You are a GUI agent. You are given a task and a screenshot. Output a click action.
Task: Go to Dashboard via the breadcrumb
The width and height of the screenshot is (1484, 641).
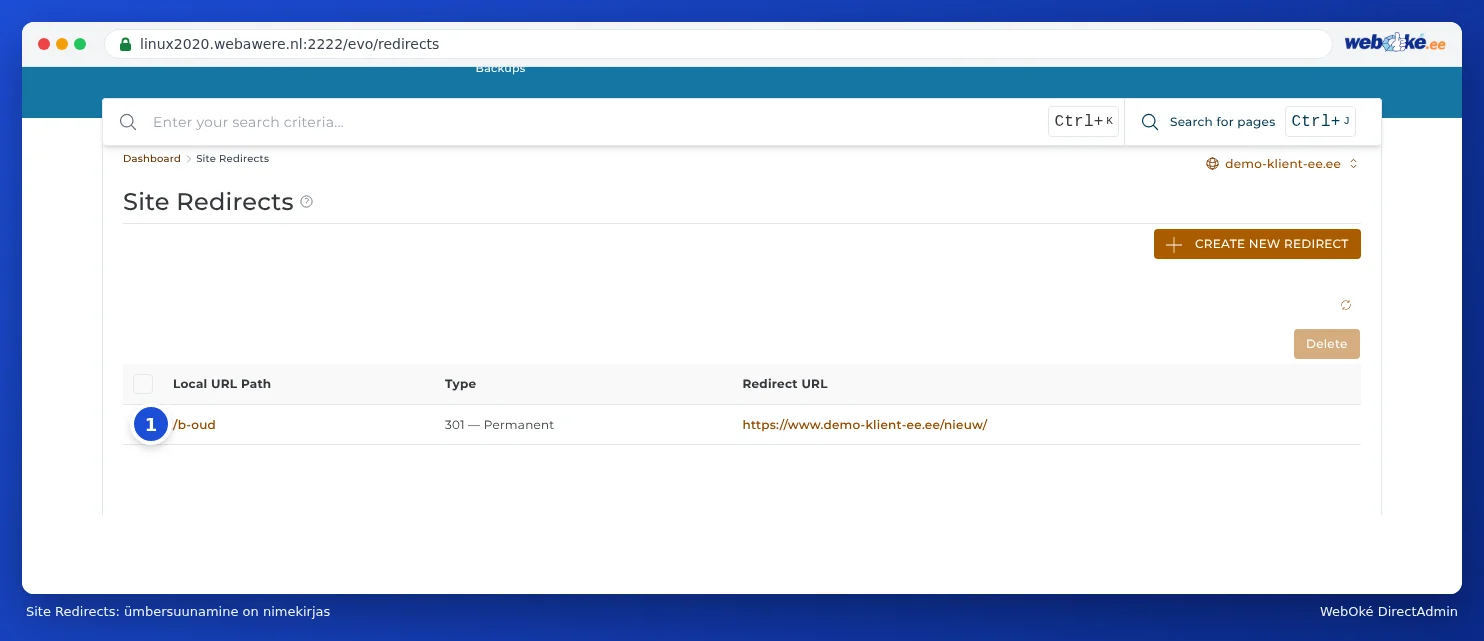[x=152, y=159]
